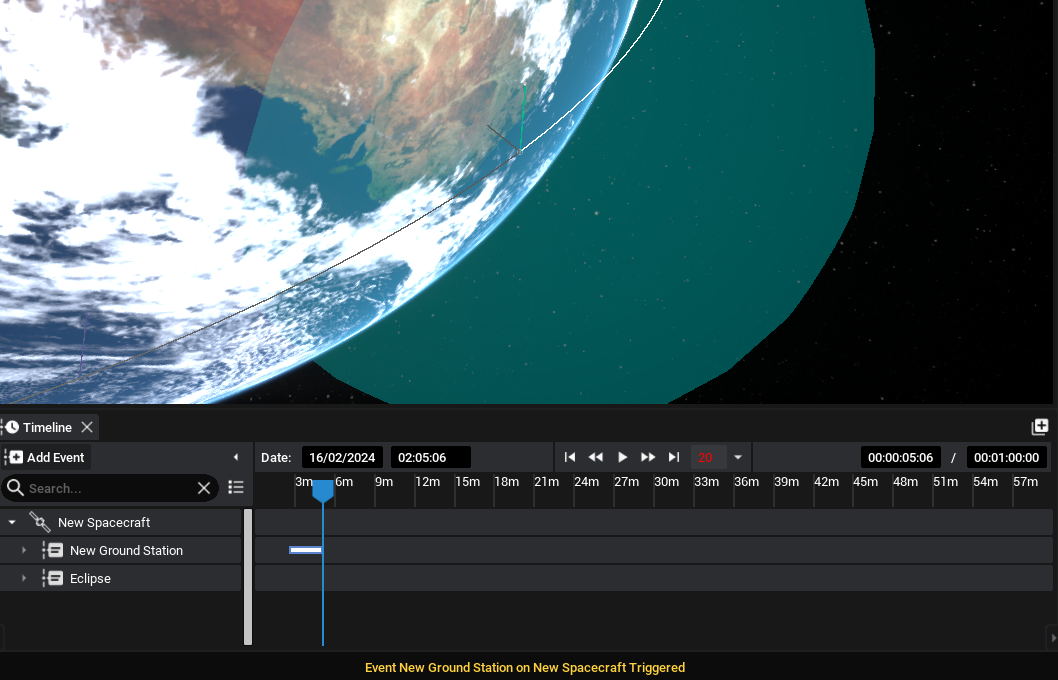The height and width of the screenshot is (680, 1058).
Task: Switch to the Timeline tab
Action: [47, 427]
